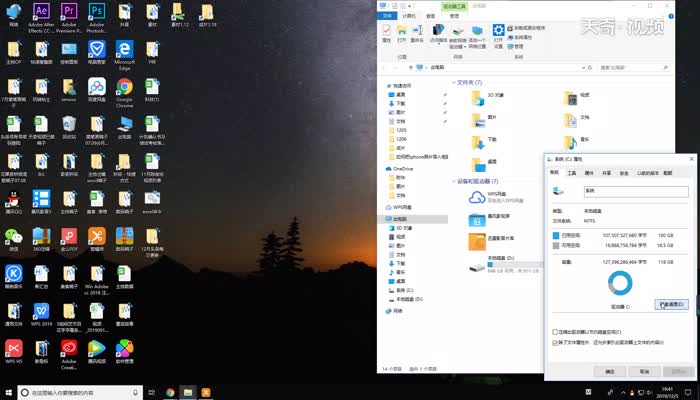Toggle the index file contents checkbox
The width and height of the screenshot is (700, 400).
(555, 343)
